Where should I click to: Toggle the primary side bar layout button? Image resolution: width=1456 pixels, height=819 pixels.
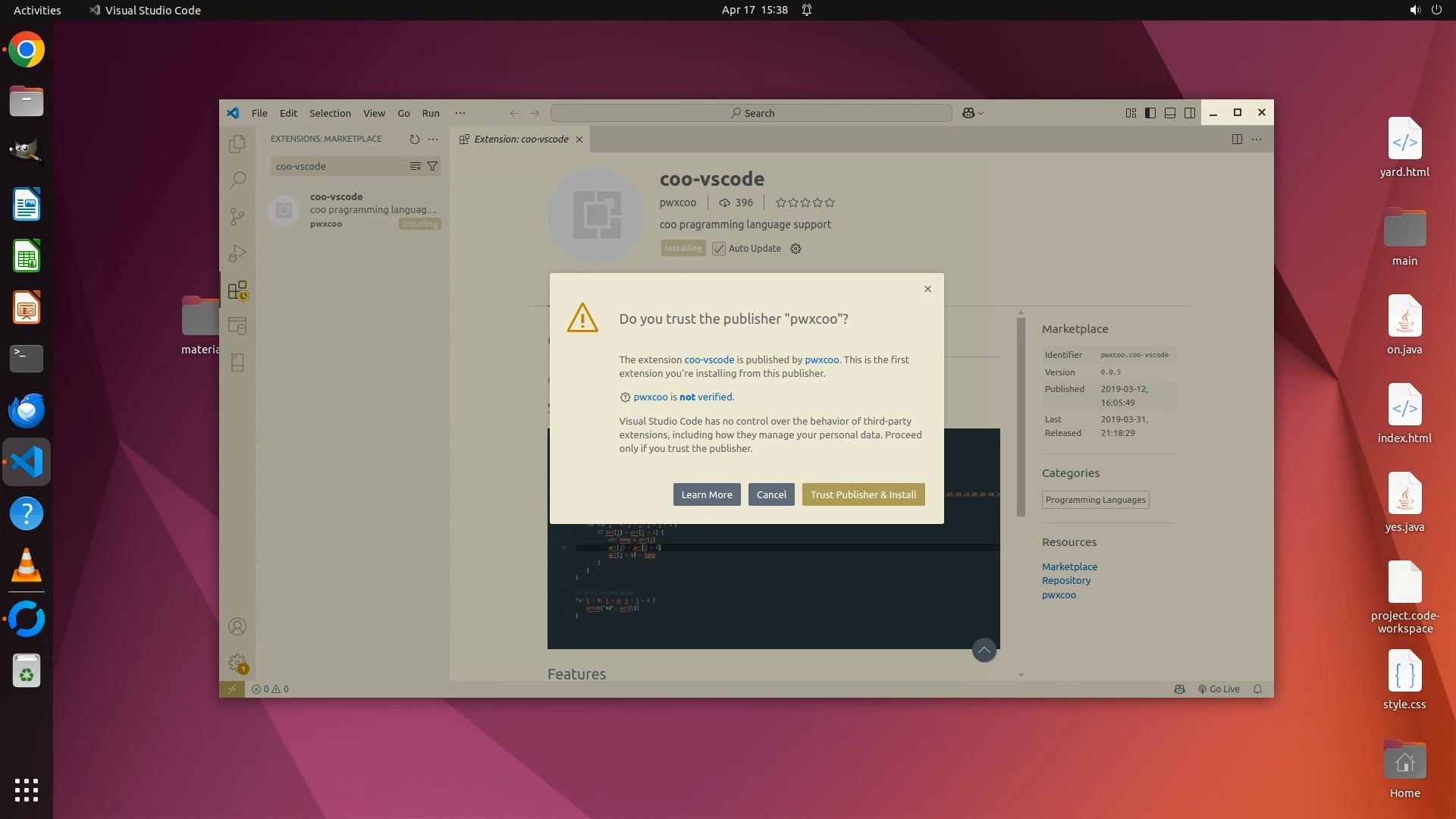pyautogui.click(x=1150, y=113)
